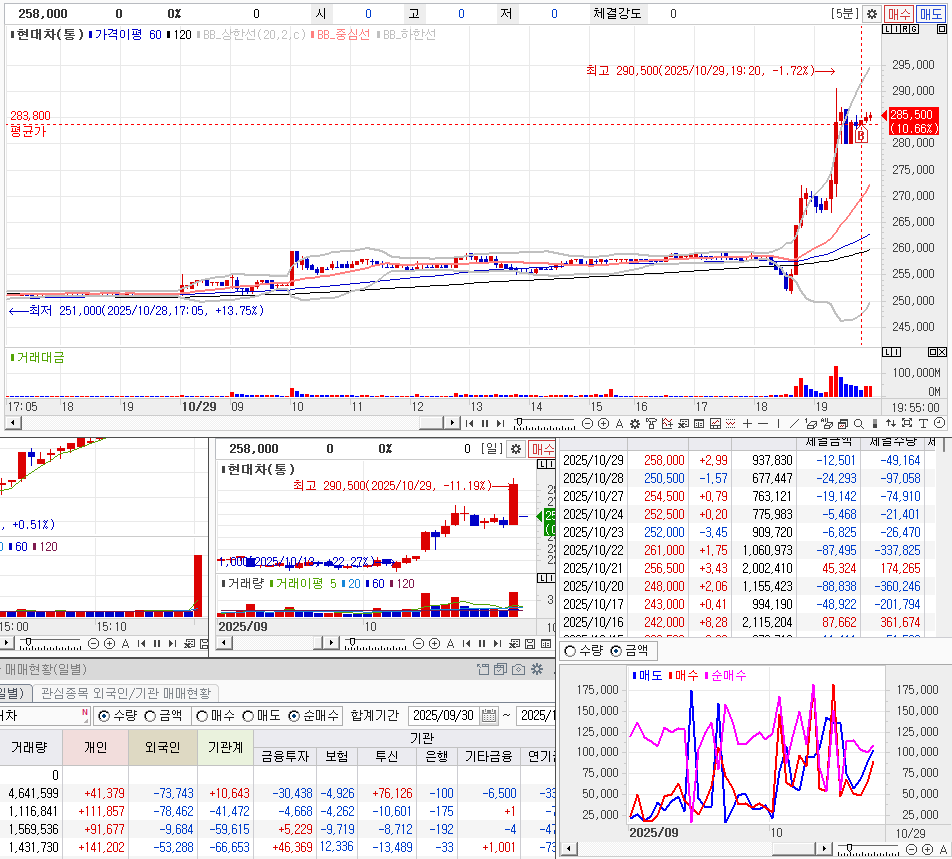Jump to first bar in main chart toolbar
This screenshot has height=859, width=952.
click(469, 423)
